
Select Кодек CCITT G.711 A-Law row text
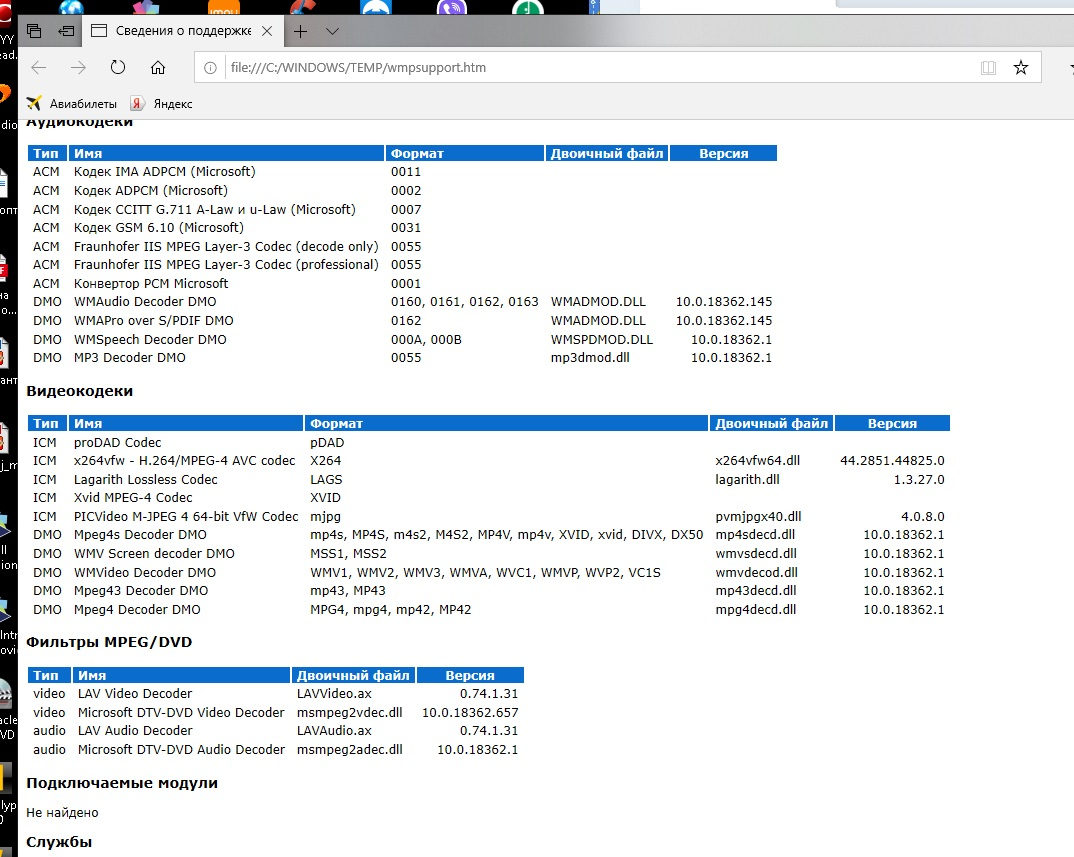215,210
